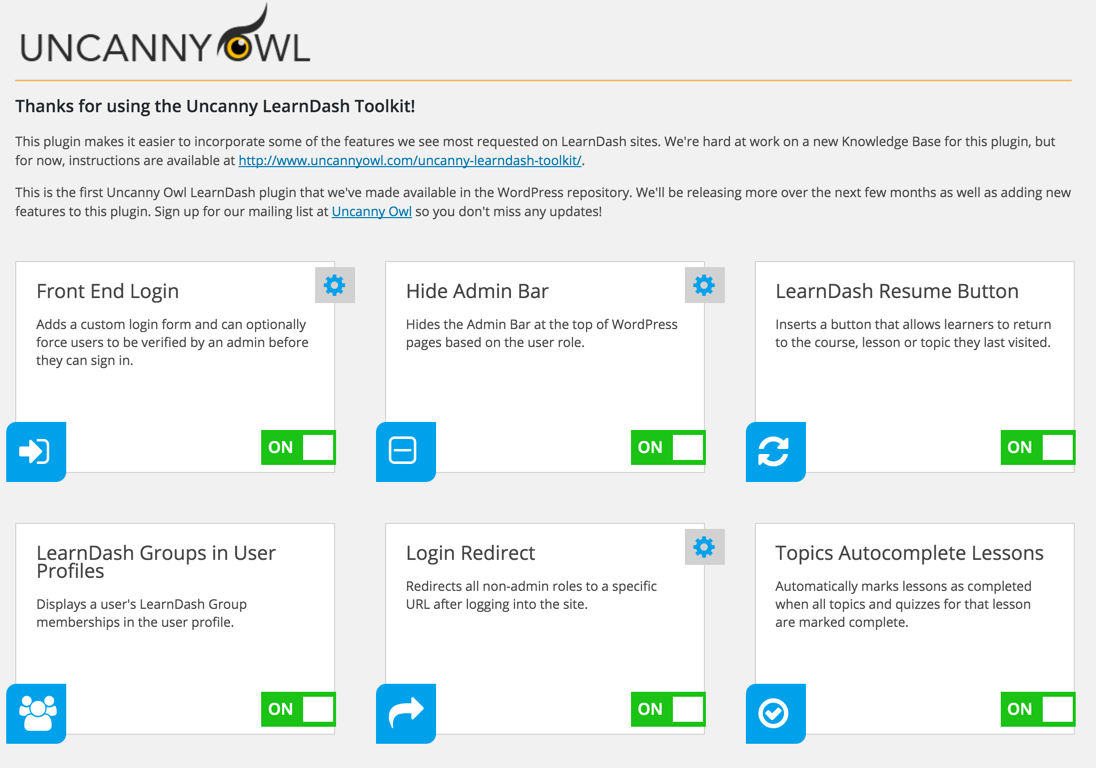Viewport: 1096px width, 768px height.
Task: Click the LearnDash Groups people icon
Action: 36,713
